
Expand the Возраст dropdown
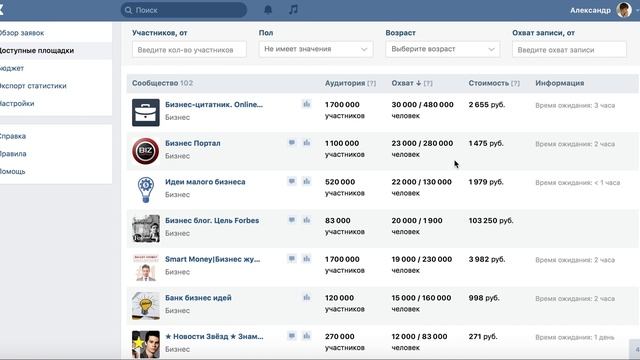[443, 49]
